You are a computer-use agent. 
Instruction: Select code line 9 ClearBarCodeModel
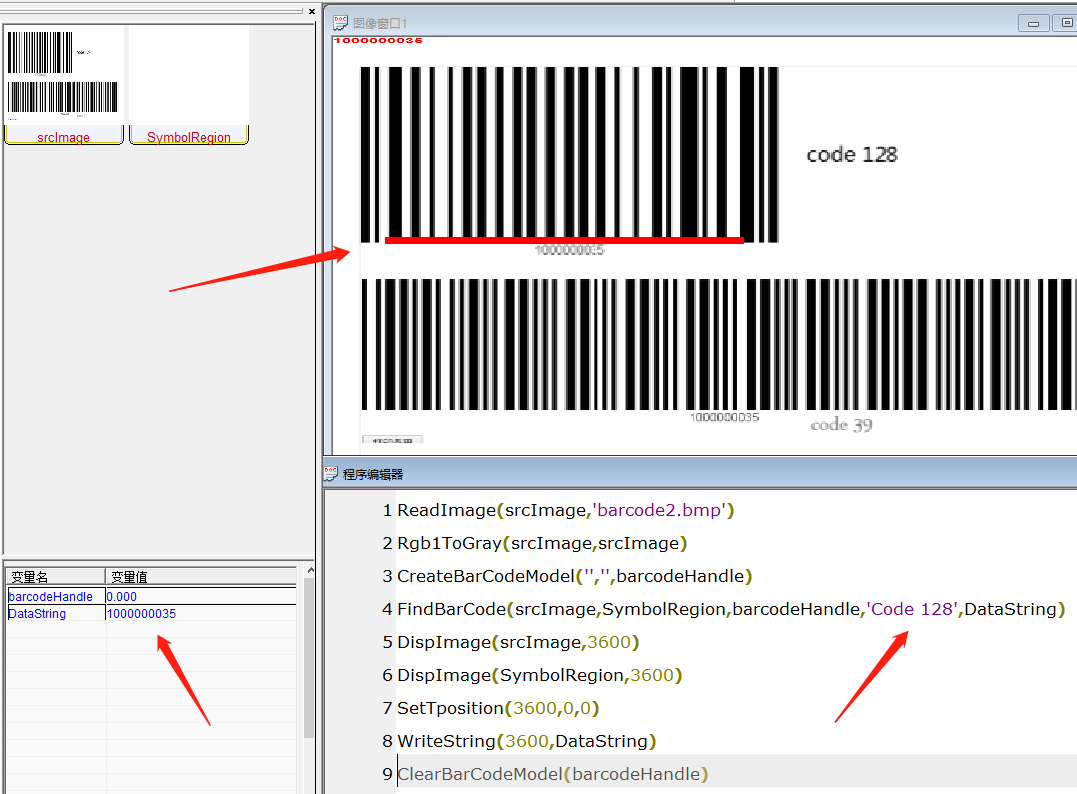click(552, 774)
